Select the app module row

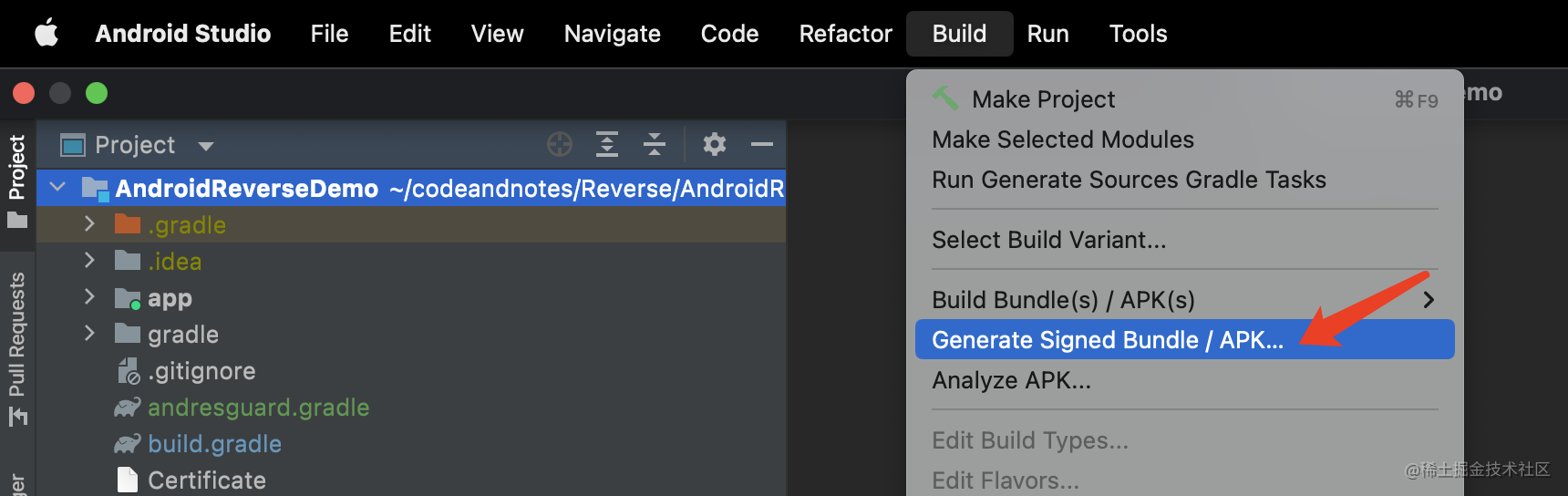click(x=411, y=297)
